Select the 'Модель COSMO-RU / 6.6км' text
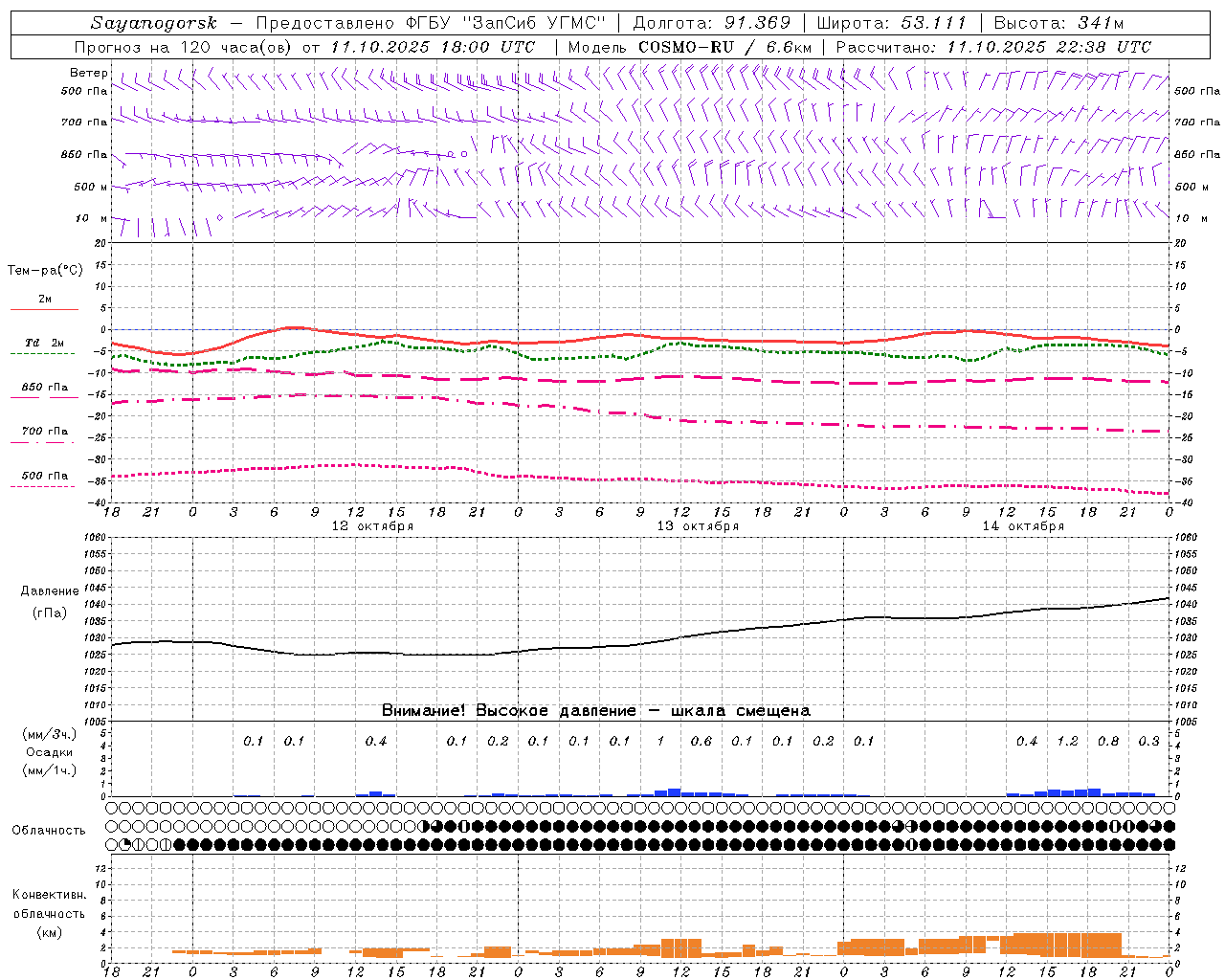The image size is (1225, 980). point(690,47)
